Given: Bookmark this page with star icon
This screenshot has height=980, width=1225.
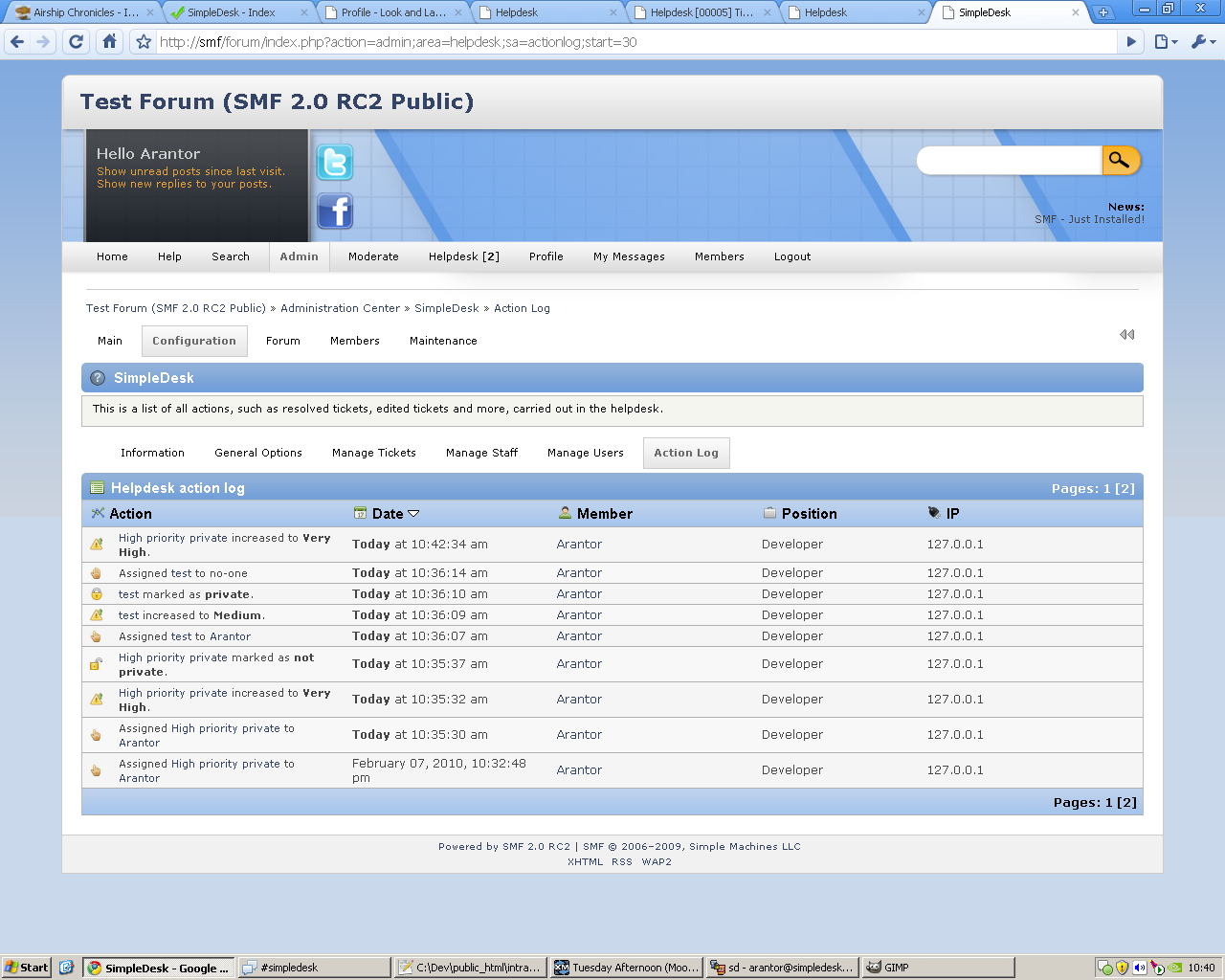Looking at the screenshot, I should [x=144, y=42].
